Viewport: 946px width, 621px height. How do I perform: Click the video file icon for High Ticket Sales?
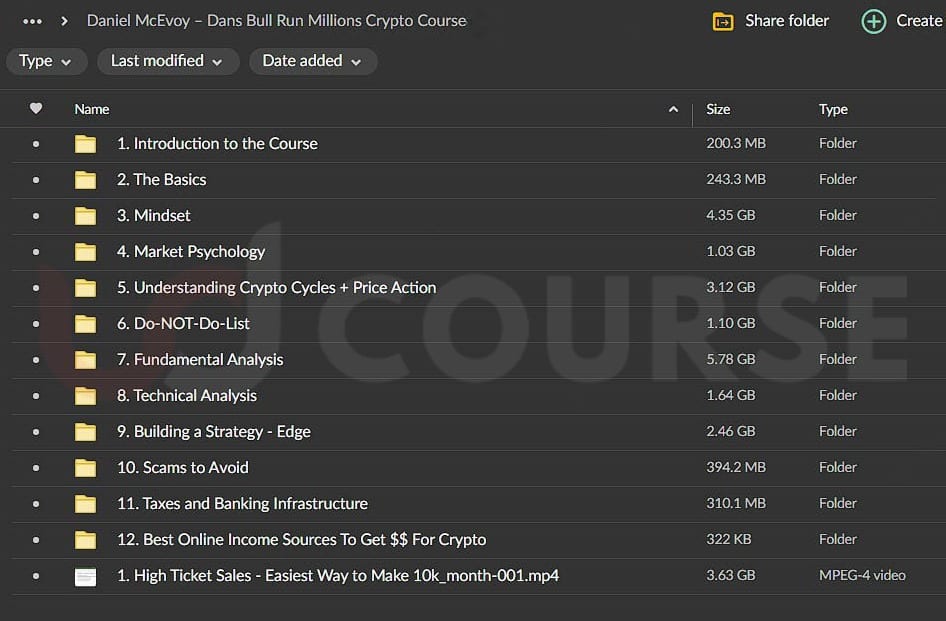point(86,576)
